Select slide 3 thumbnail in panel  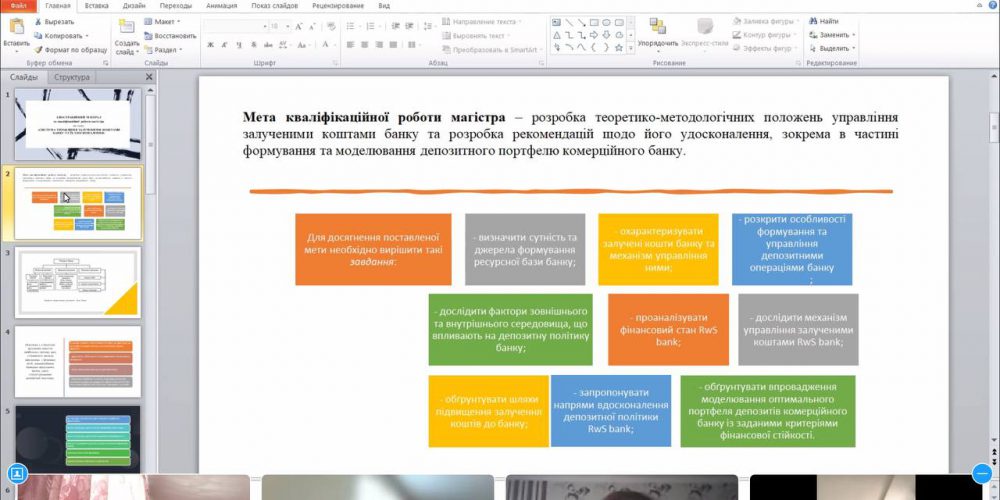(x=78, y=281)
